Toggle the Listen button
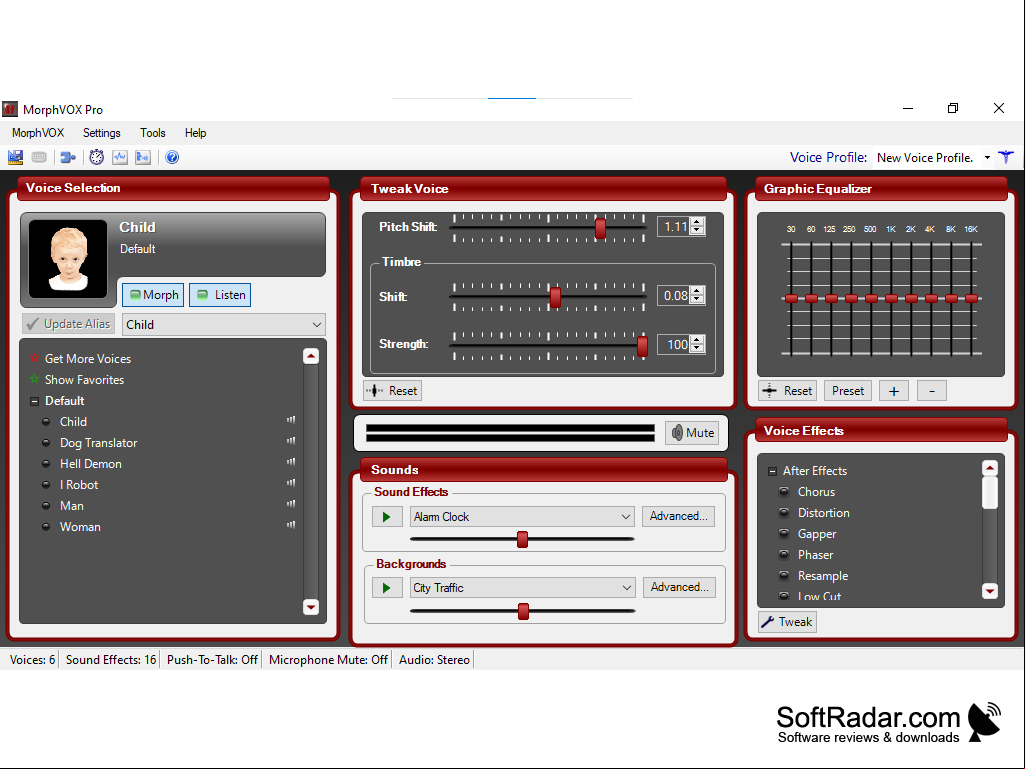 [220, 295]
